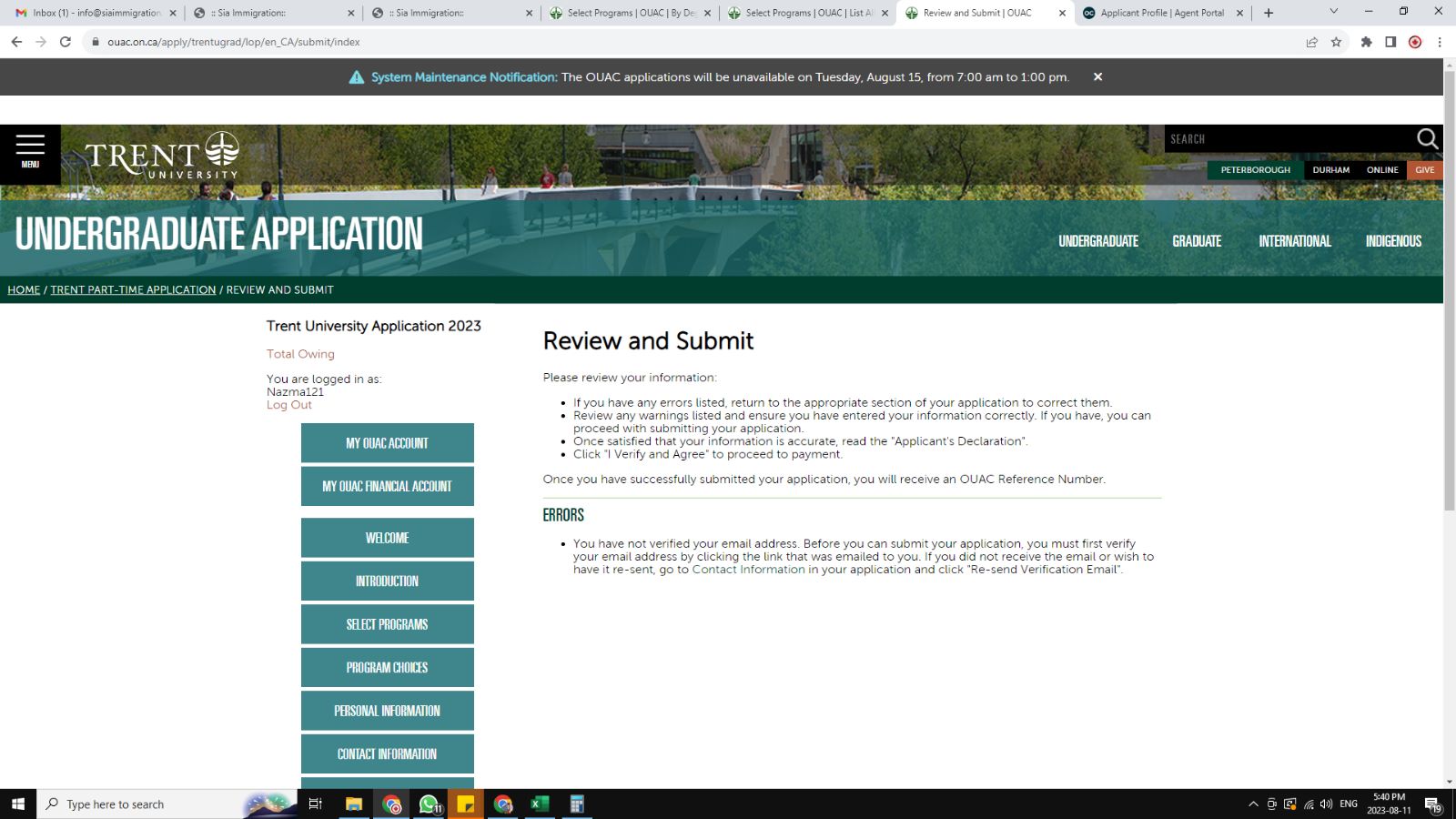This screenshot has height=819, width=1456.
Task: Open the Chrome extensions puzzle icon
Action: [1366, 42]
